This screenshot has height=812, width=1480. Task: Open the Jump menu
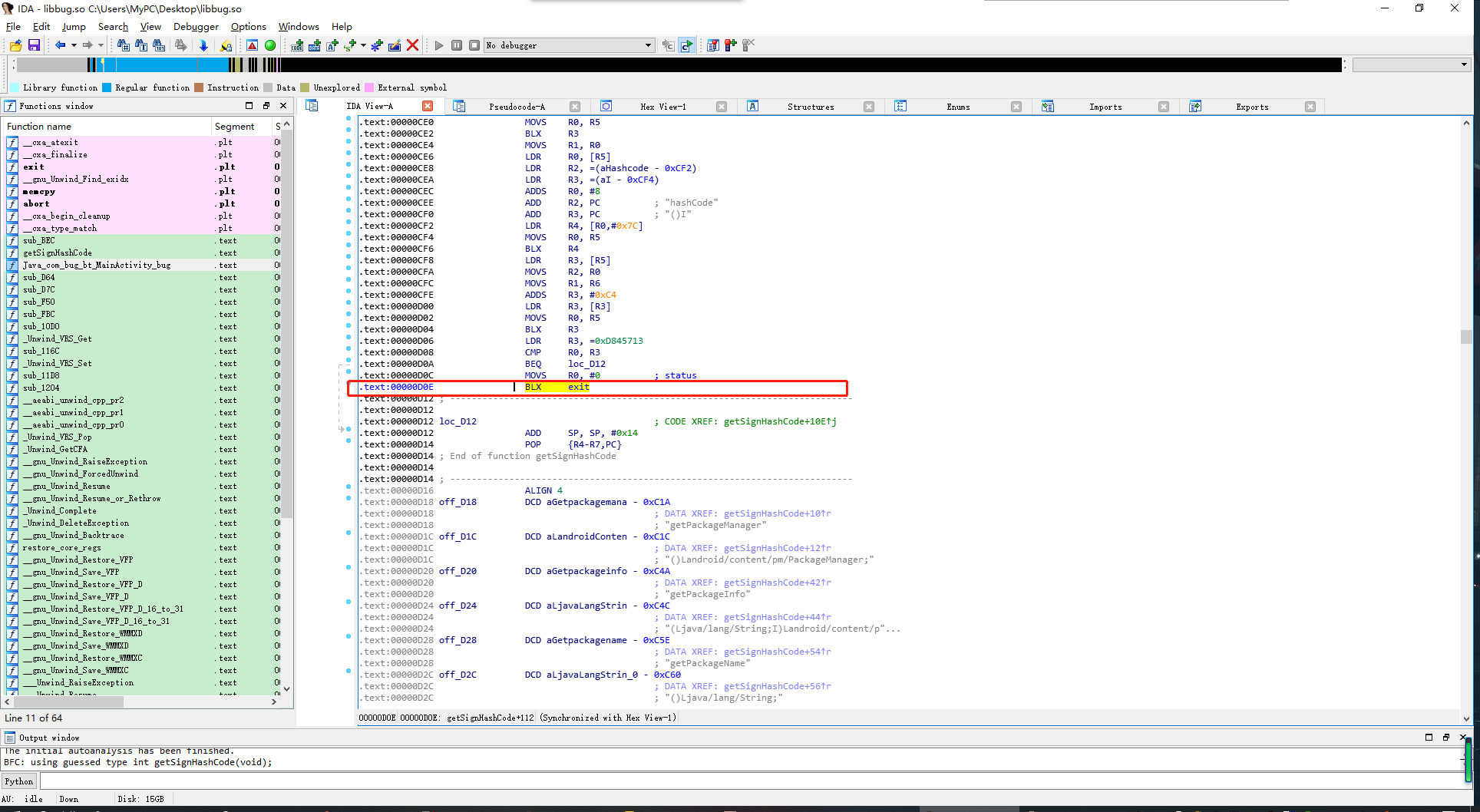coord(74,26)
